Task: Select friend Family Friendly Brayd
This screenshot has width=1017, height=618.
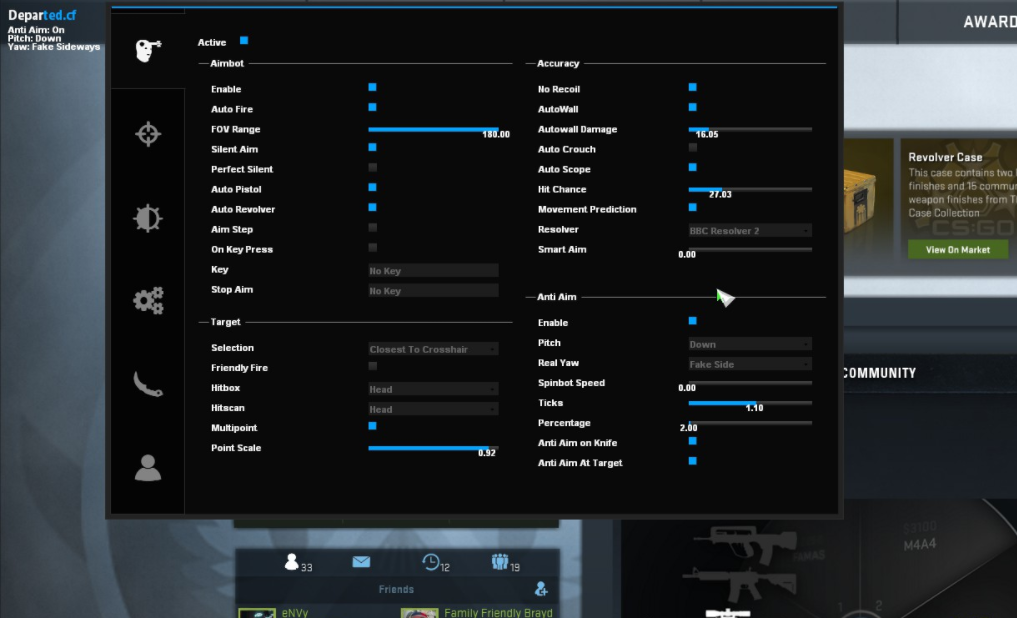Action: pyautogui.click(x=498, y=613)
